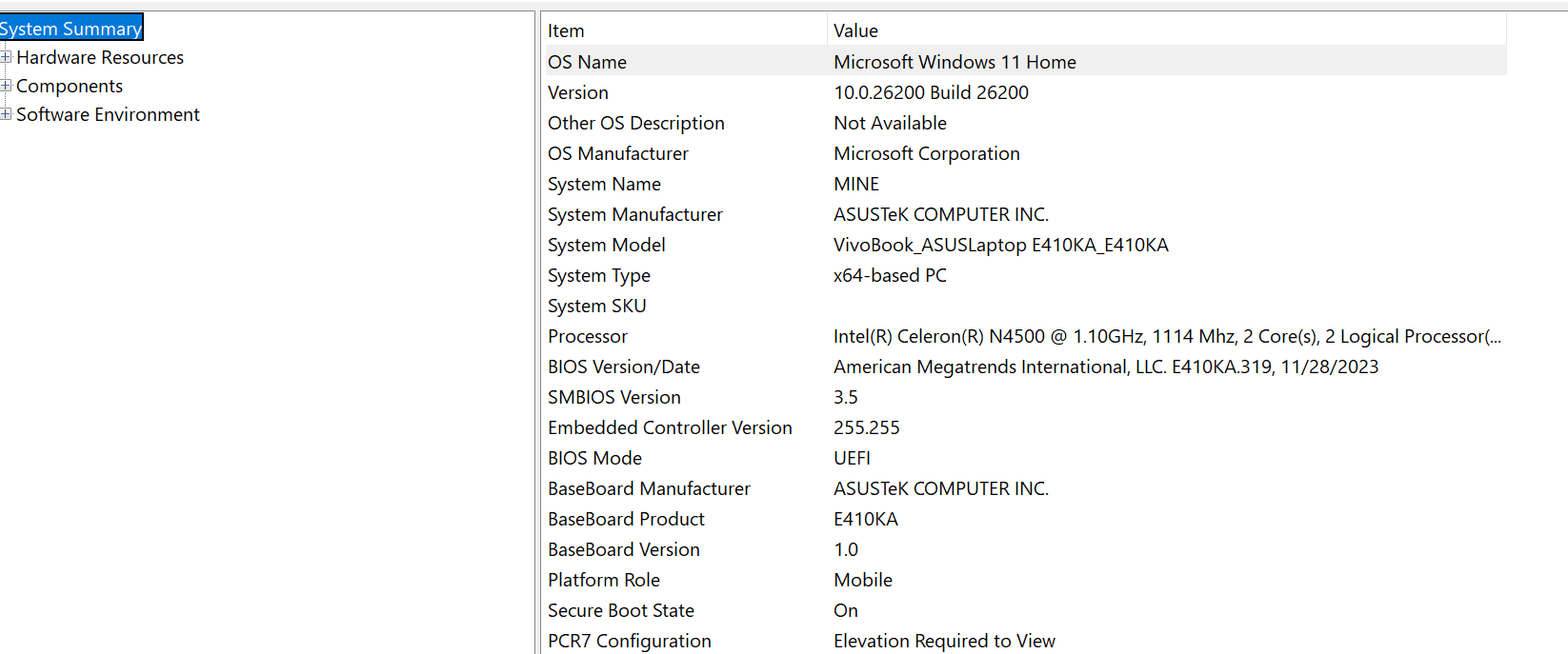
Task: Click the value 10.0.26200 Build 26200
Action: pyautogui.click(x=931, y=92)
